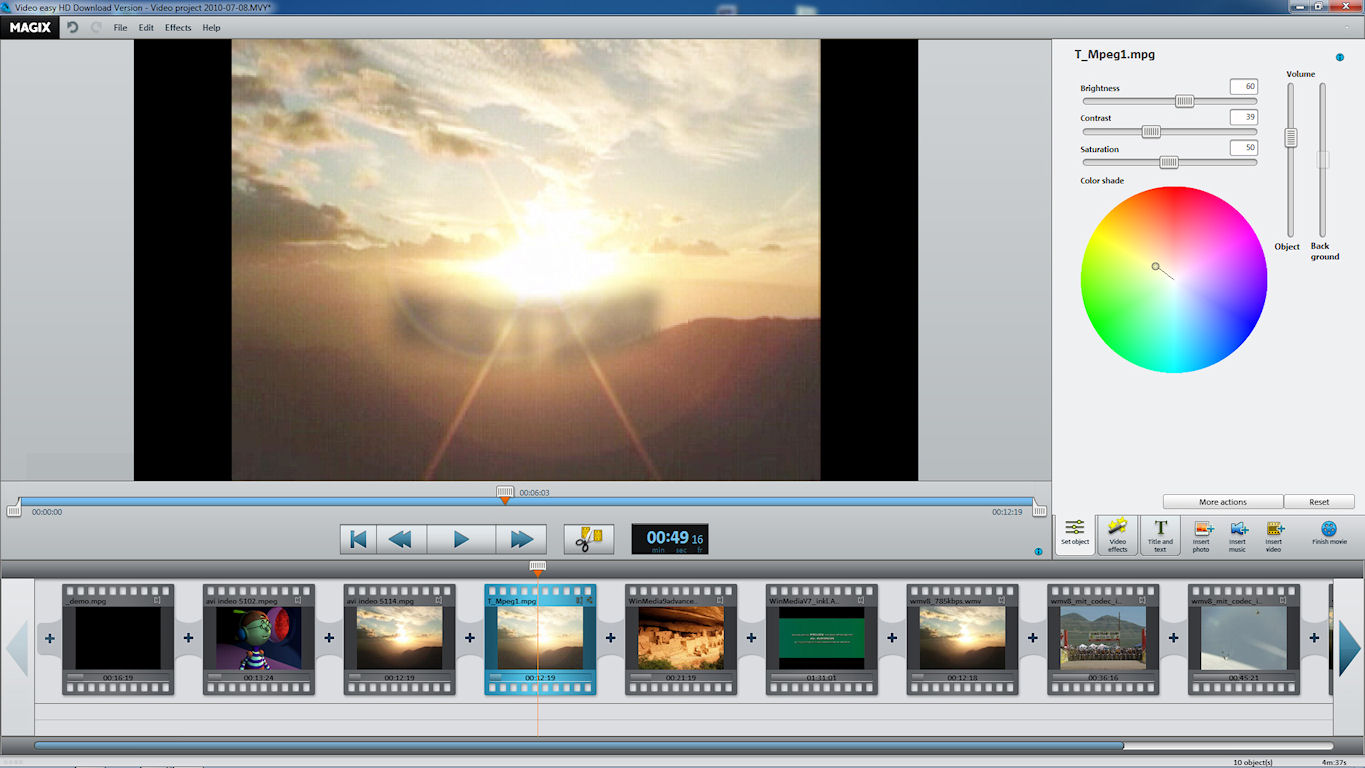1365x768 pixels.
Task: Click the Reset button
Action: [1319, 502]
